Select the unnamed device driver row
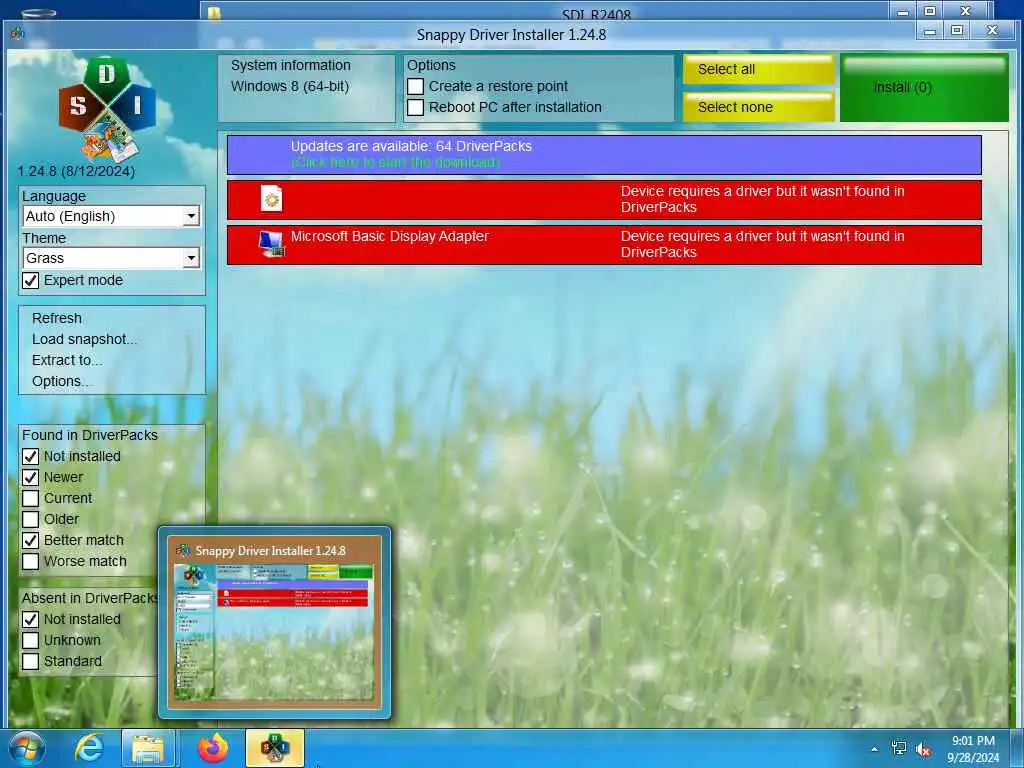This screenshot has height=768, width=1024. pos(604,200)
